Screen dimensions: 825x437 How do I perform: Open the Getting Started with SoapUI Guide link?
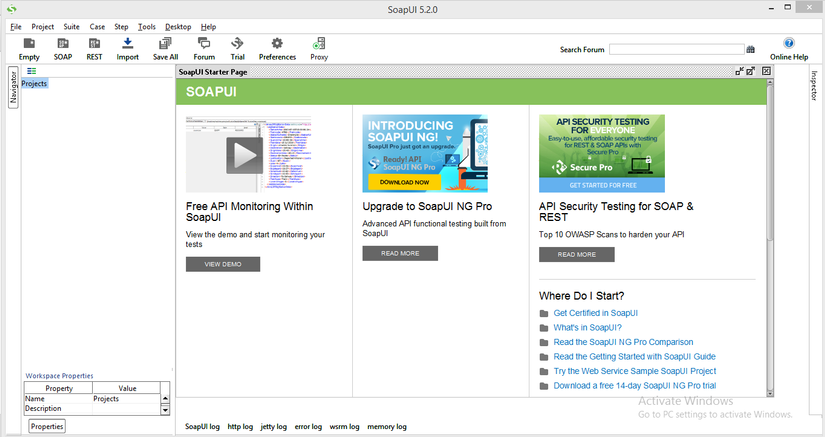[635, 357]
